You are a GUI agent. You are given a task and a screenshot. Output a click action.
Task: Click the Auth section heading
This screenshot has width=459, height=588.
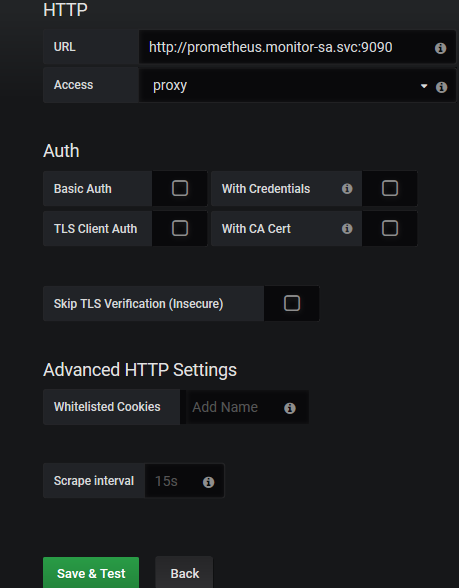click(61, 151)
